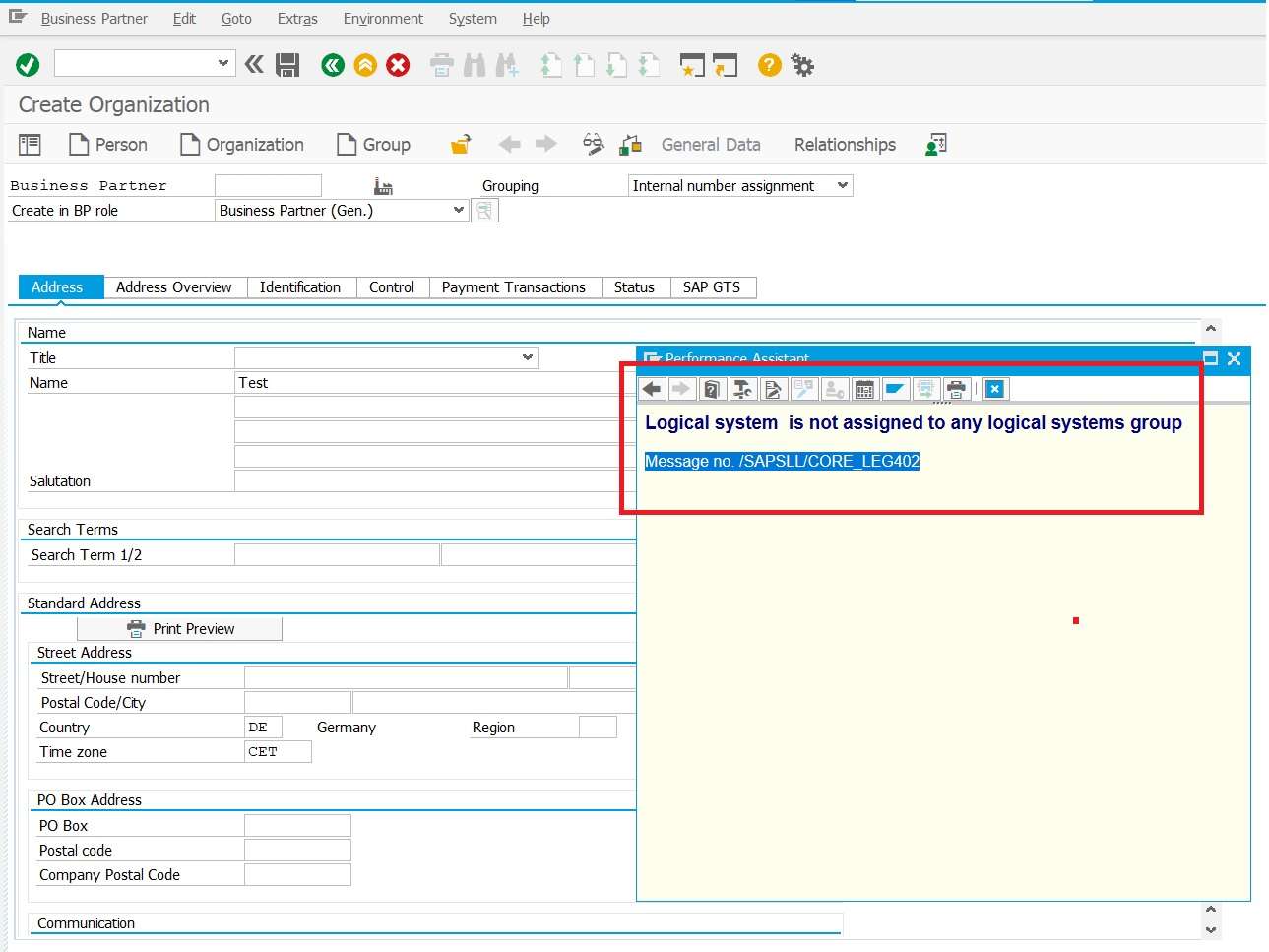Click the Last Page icon
The image size is (1269, 952).
[649, 65]
